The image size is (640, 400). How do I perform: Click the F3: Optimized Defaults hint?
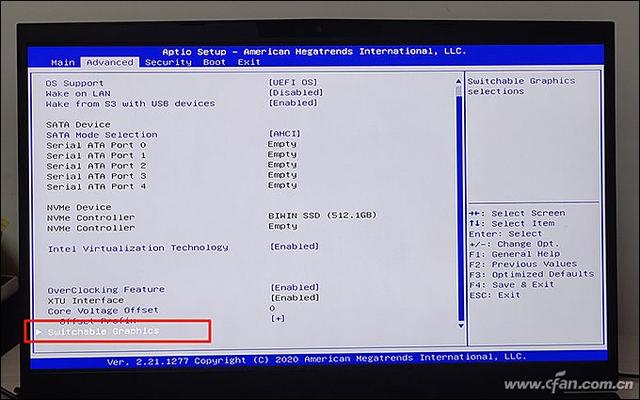pos(531,274)
